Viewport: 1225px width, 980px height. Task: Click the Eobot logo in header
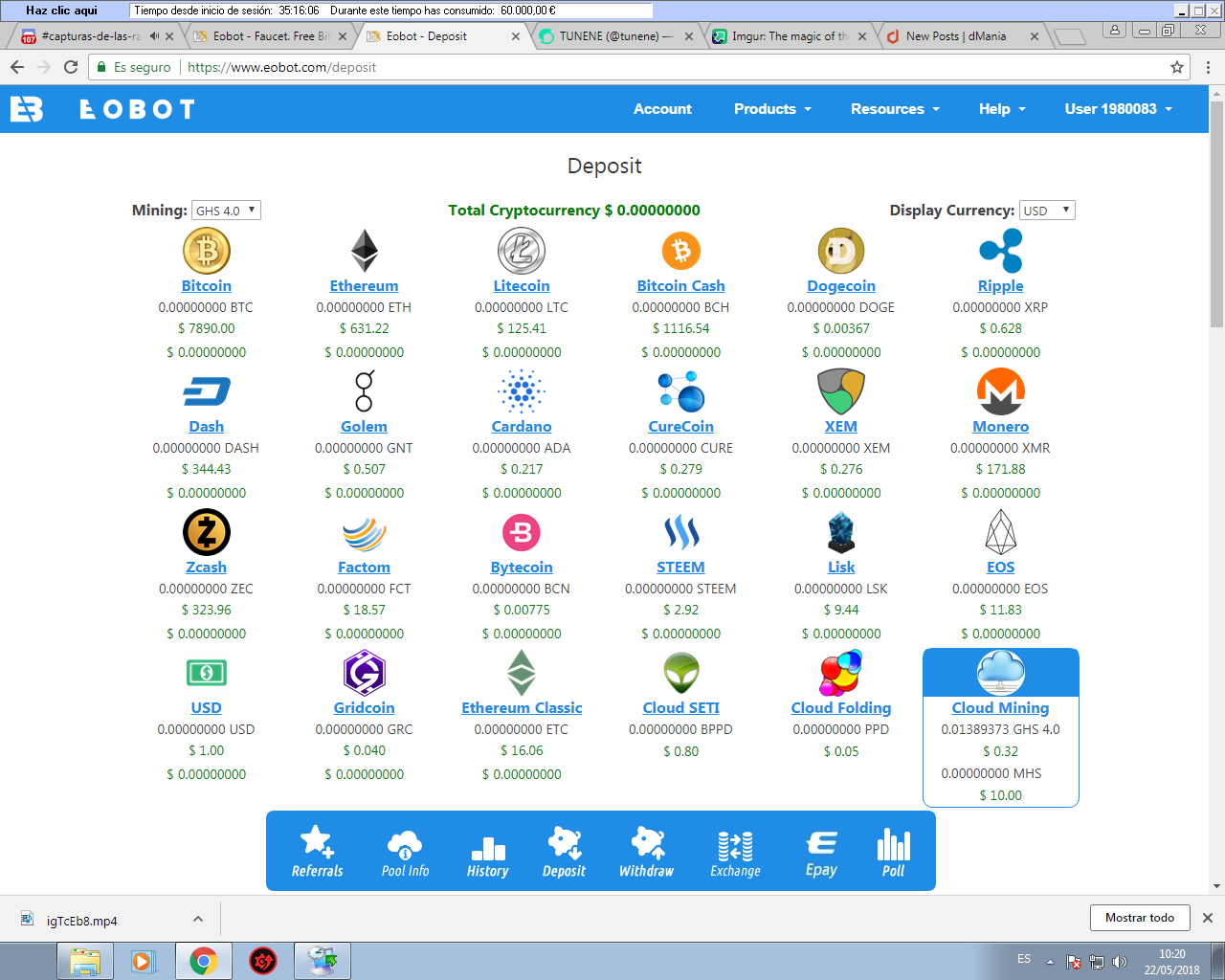point(103,109)
